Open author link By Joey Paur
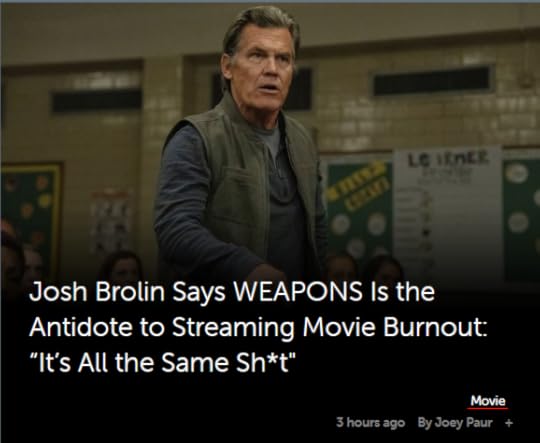 click(x=455, y=422)
